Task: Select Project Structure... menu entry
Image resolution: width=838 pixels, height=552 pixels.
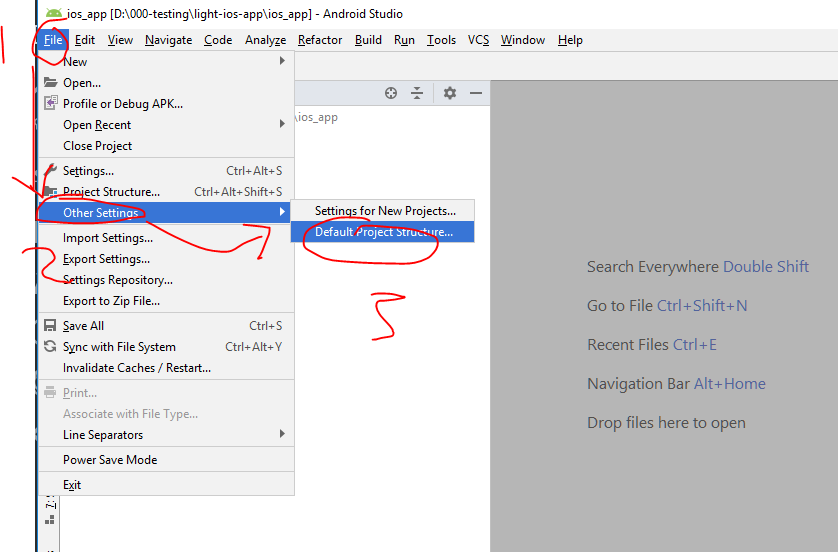Action: click(x=166, y=192)
